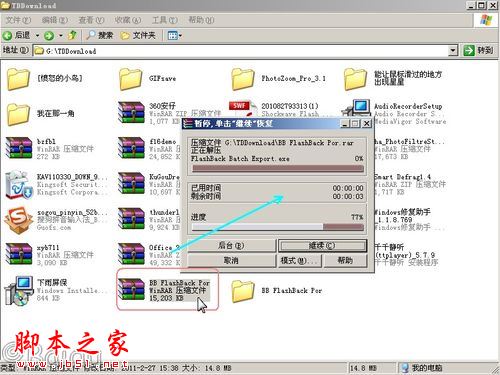Click the Windows修复助手 file name

[x=402, y=216]
